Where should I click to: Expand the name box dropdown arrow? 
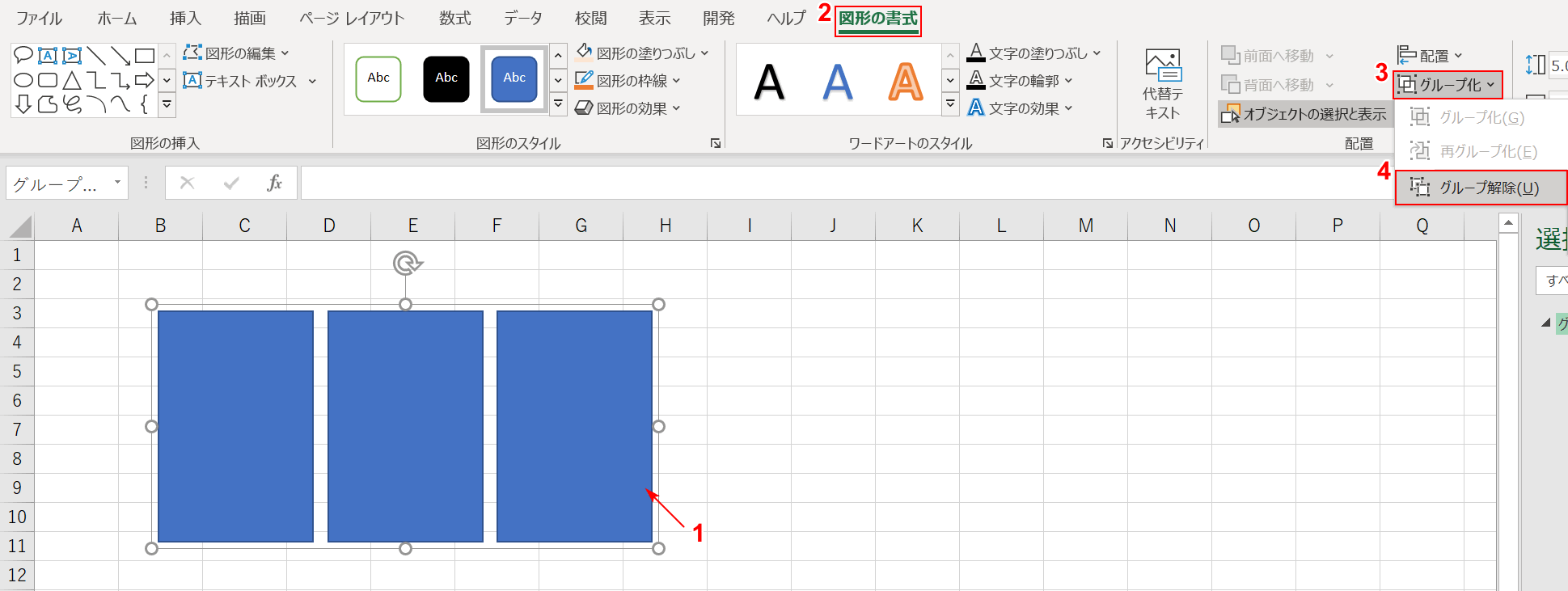pos(118,183)
